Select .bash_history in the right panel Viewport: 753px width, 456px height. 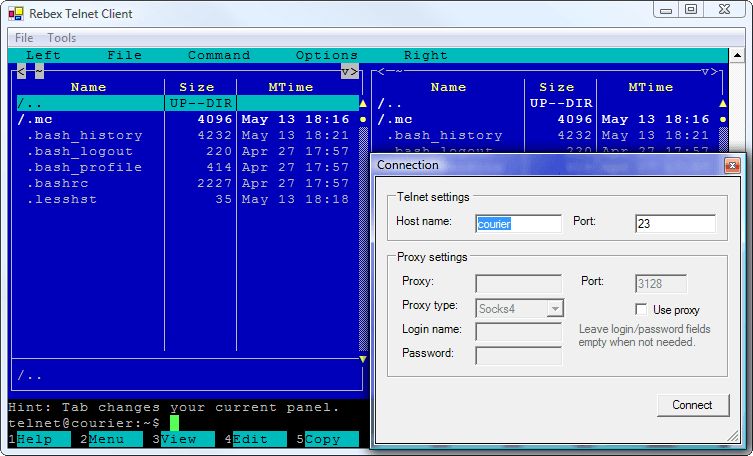(x=547, y=135)
